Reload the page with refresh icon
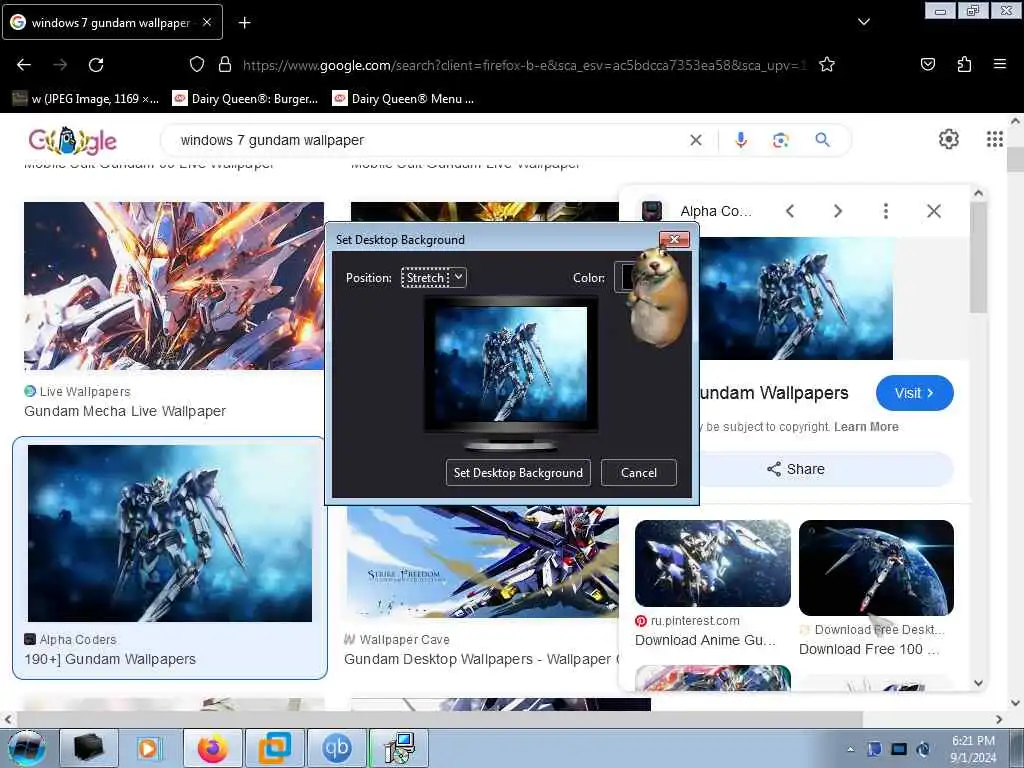The image size is (1024, 768). (x=96, y=65)
